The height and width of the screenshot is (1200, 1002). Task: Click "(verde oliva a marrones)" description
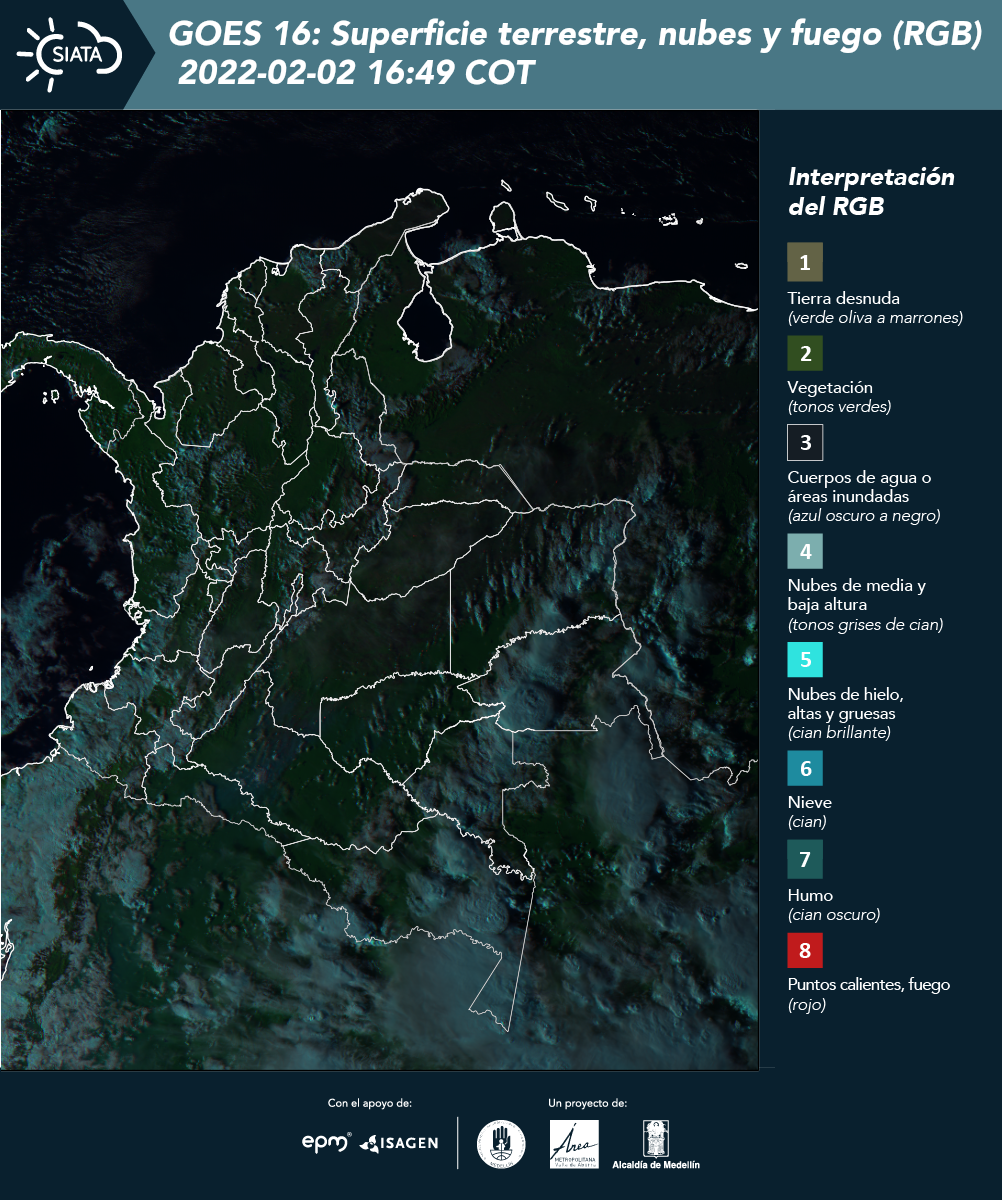tap(875, 318)
